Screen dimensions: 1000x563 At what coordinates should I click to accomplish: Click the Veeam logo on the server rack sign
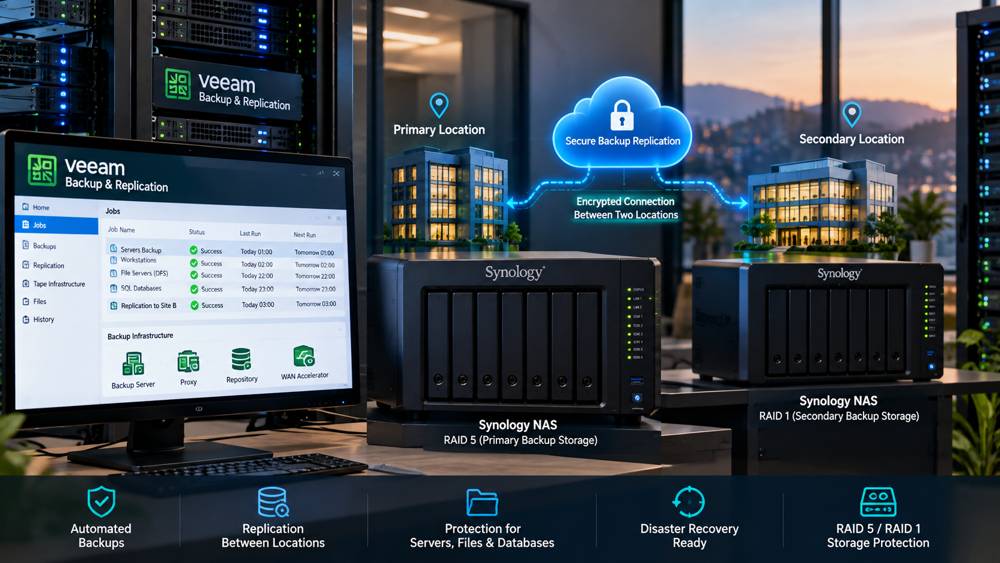(x=178, y=84)
